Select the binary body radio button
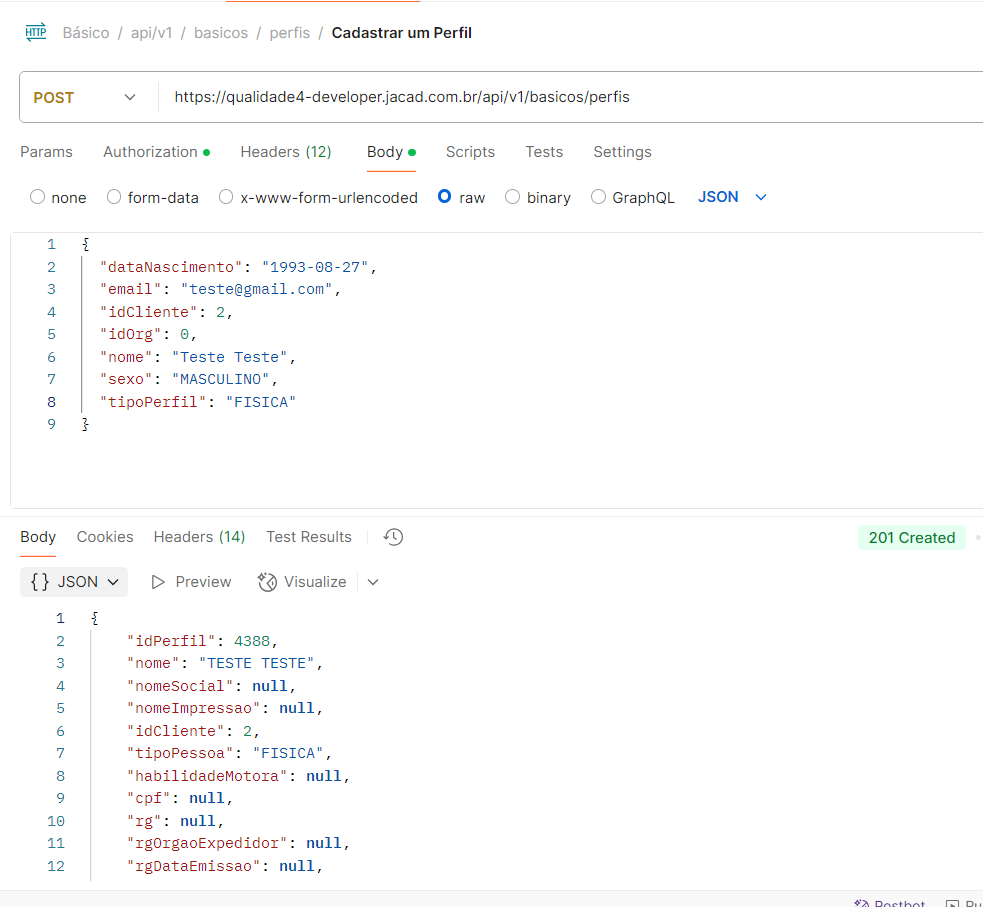The image size is (983, 907). [x=512, y=197]
